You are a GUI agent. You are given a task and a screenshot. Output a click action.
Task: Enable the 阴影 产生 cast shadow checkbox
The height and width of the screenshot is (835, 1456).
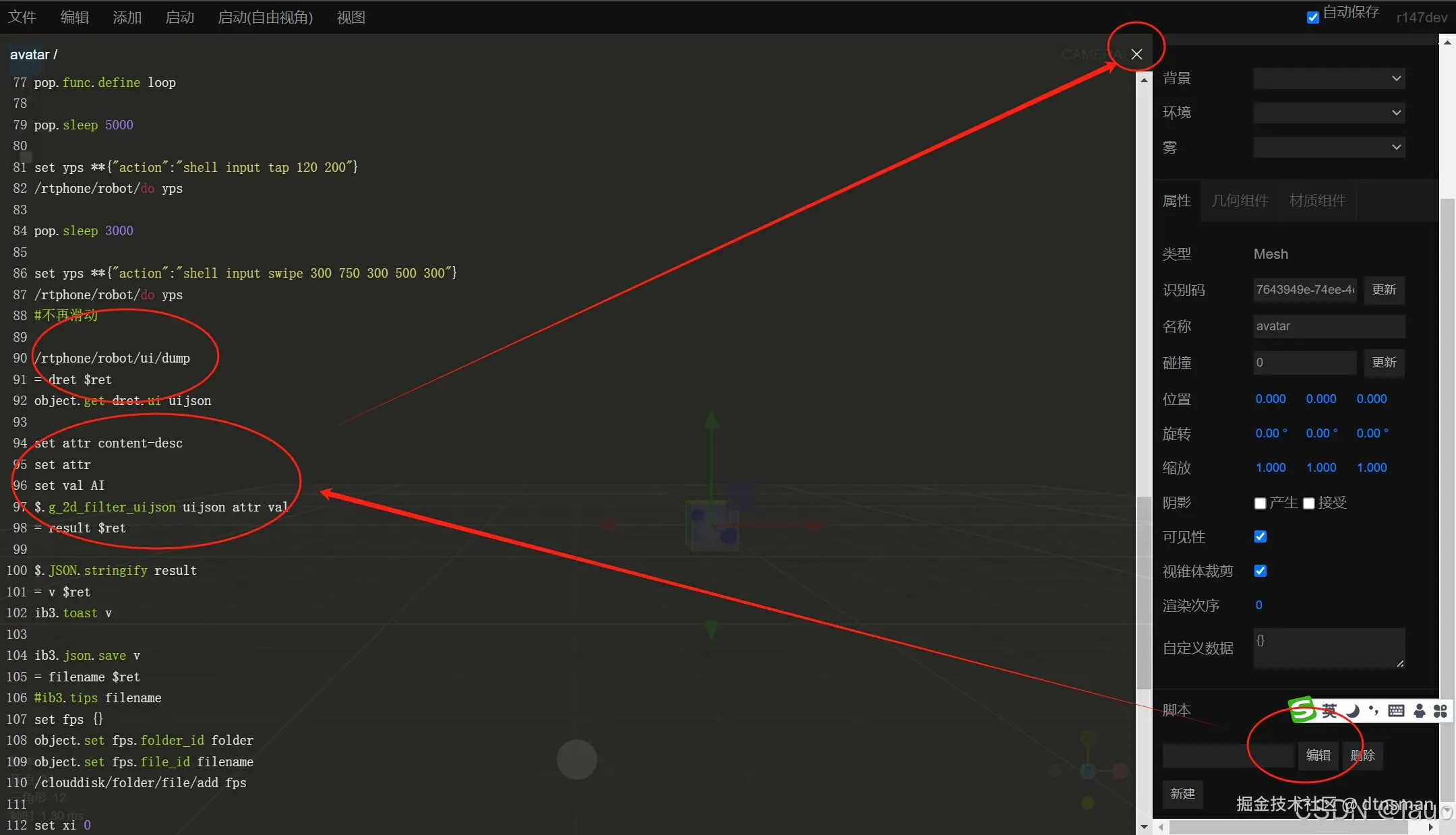click(1260, 503)
